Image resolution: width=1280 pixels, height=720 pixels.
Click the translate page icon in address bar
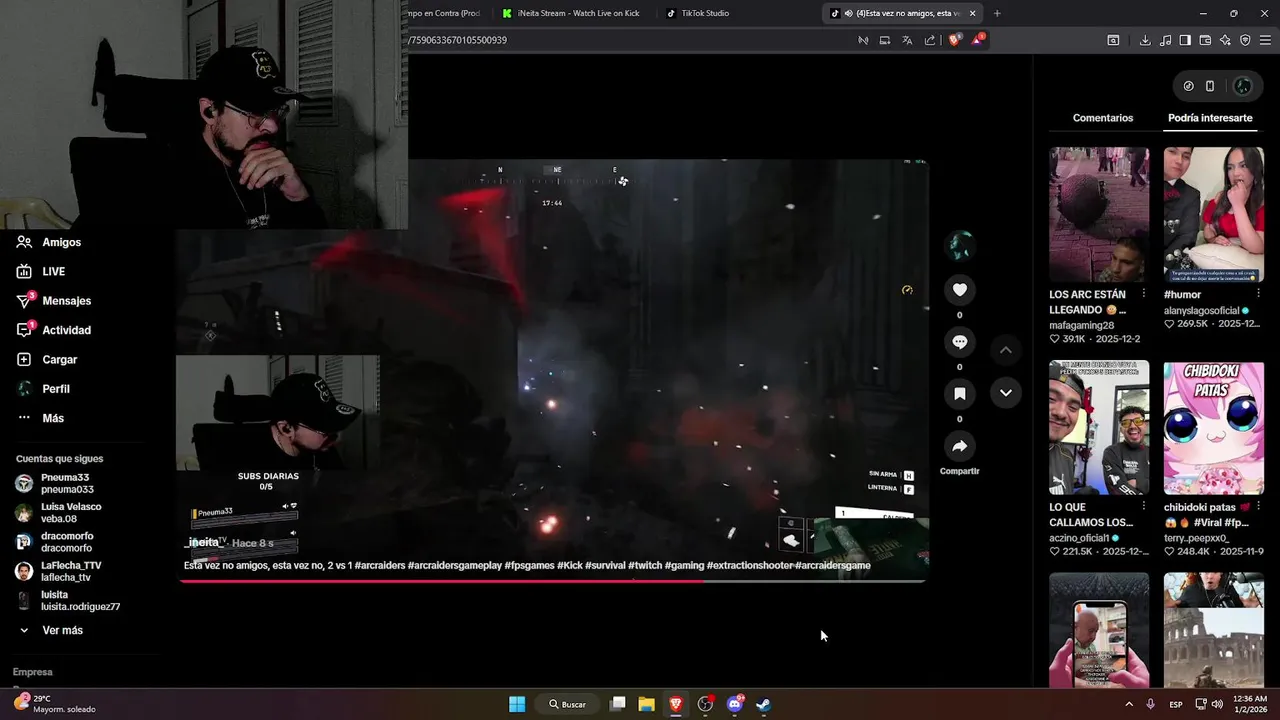[907, 40]
